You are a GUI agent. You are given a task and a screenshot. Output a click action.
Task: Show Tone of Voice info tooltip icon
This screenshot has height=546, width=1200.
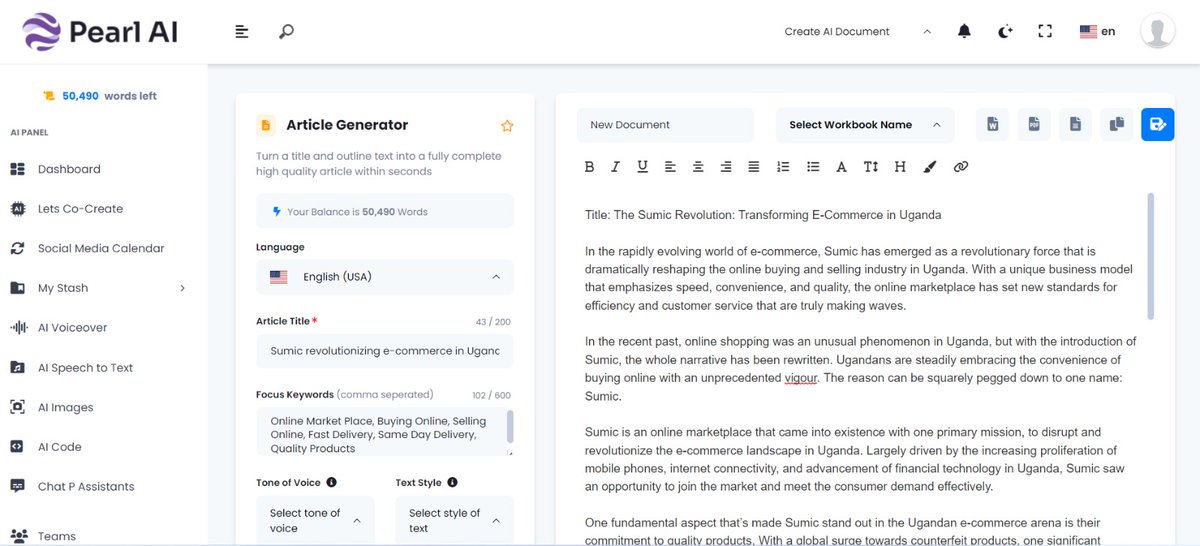click(x=331, y=483)
